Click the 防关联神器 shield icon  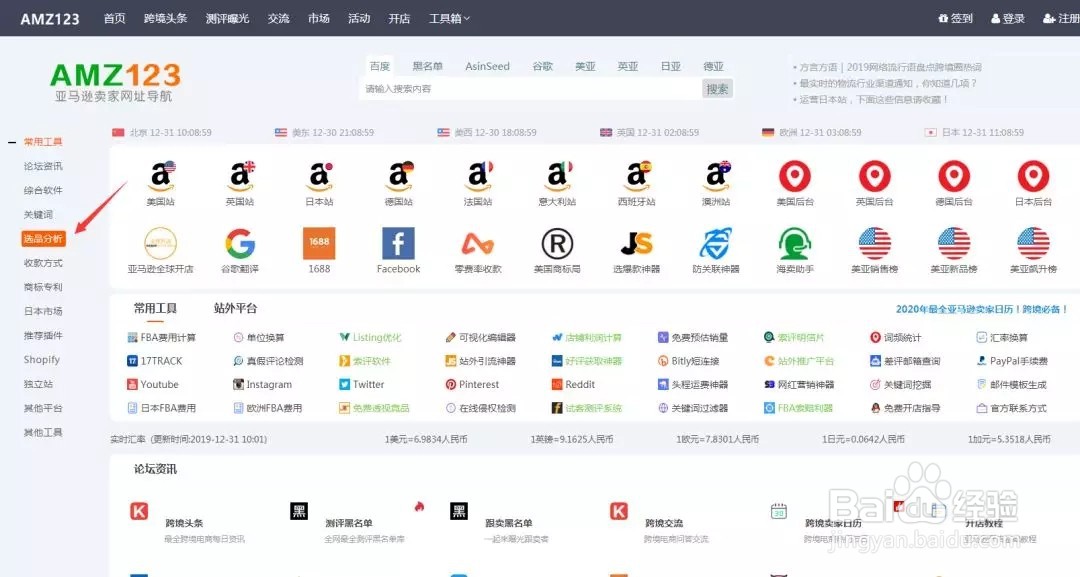715,243
